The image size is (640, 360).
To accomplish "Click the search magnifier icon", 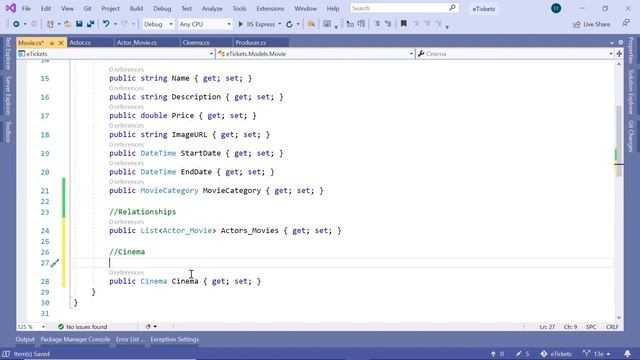I will tap(452, 8).
